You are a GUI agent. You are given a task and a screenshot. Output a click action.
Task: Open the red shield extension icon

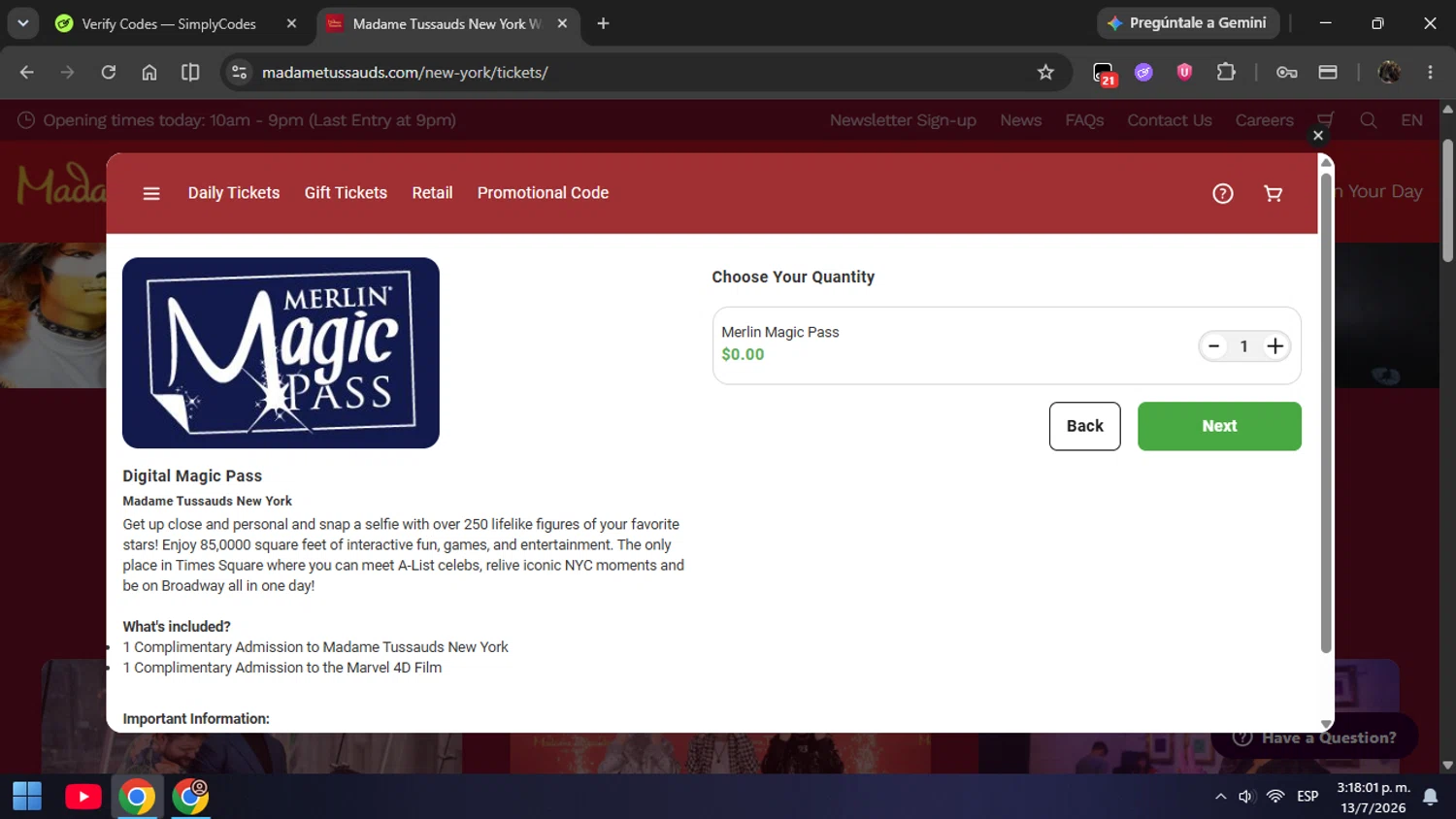[1184, 72]
